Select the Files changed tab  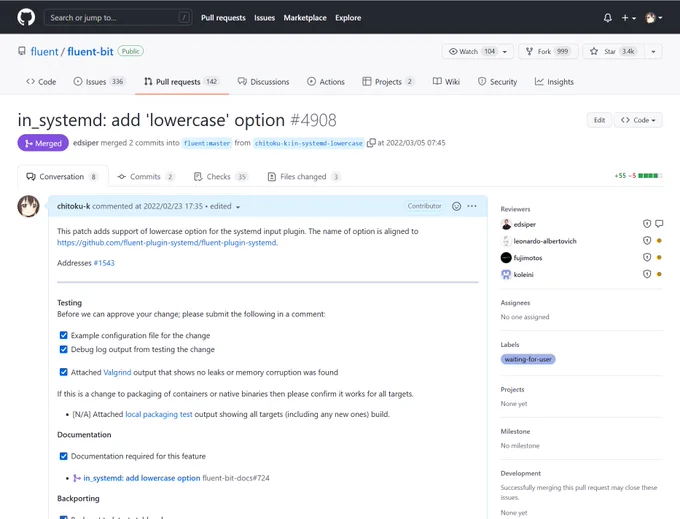pyautogui.click(x=304, y=176)
